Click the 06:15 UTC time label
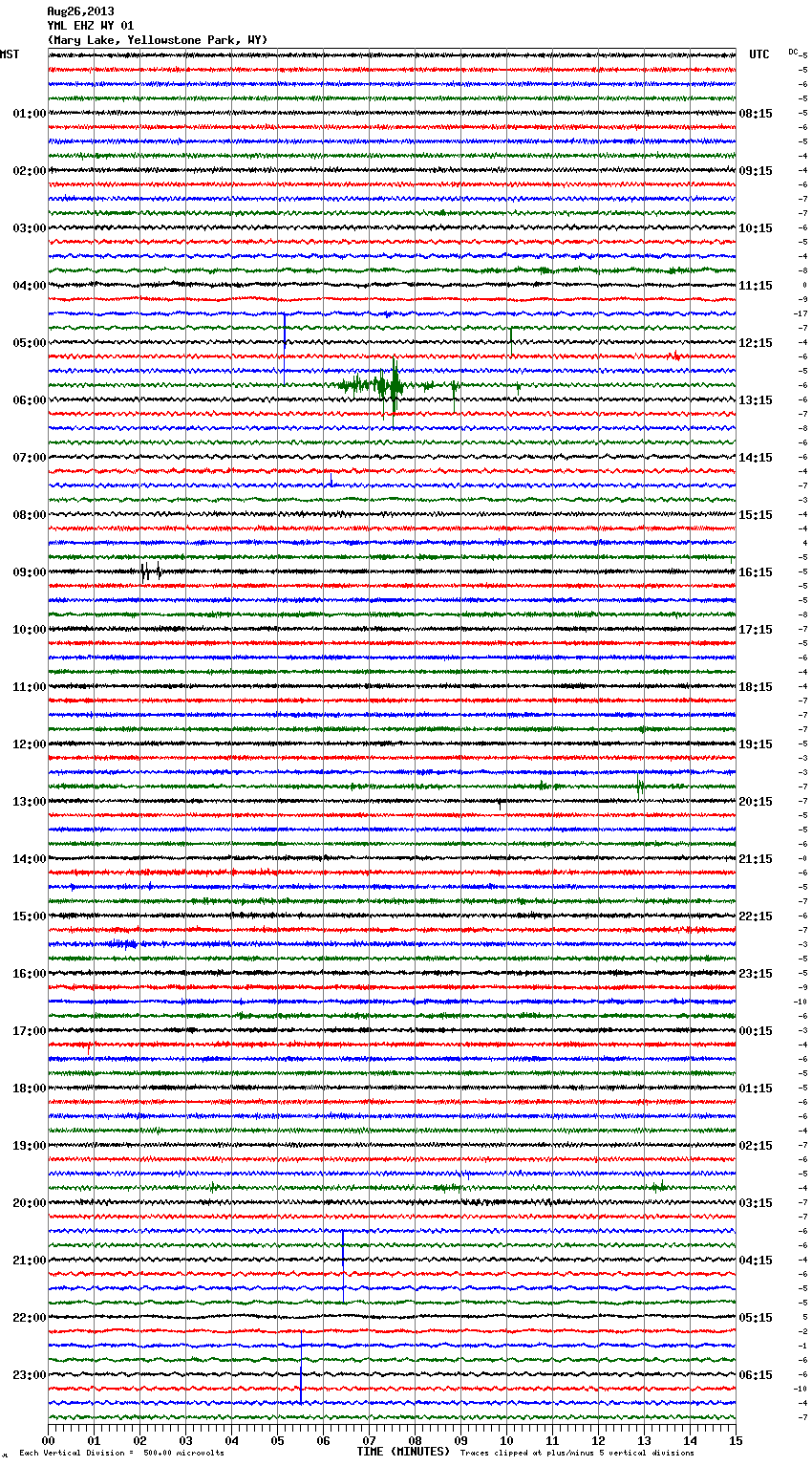 click(x=756, y=1375)
